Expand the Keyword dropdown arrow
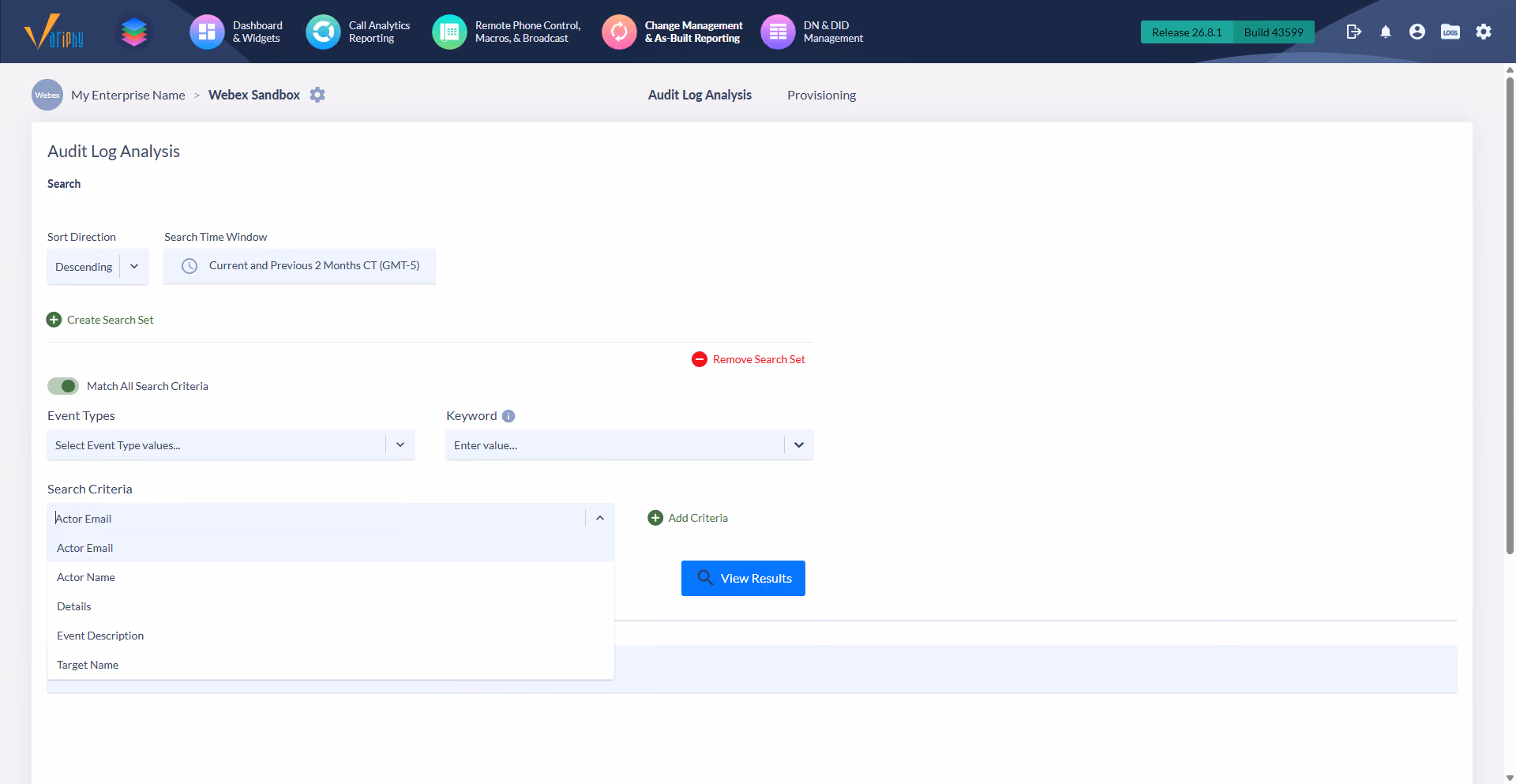This screenshot has width=1516, height=784. click(x=799, y=445)
